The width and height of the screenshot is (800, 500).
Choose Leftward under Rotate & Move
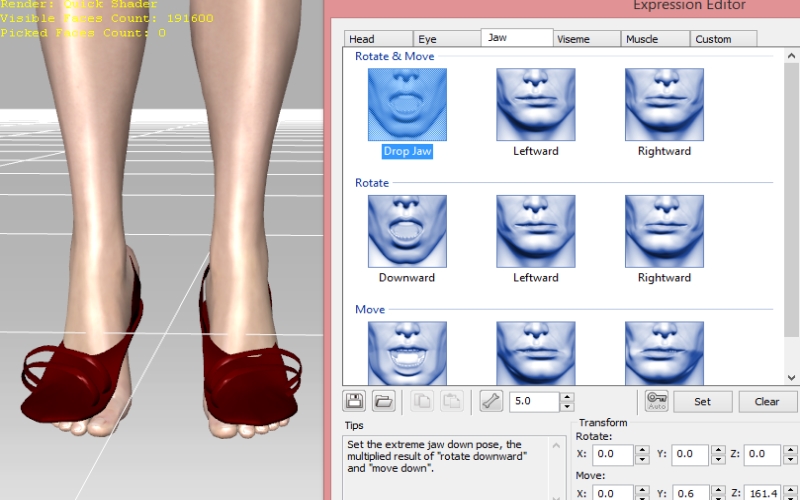click(535, 104)
